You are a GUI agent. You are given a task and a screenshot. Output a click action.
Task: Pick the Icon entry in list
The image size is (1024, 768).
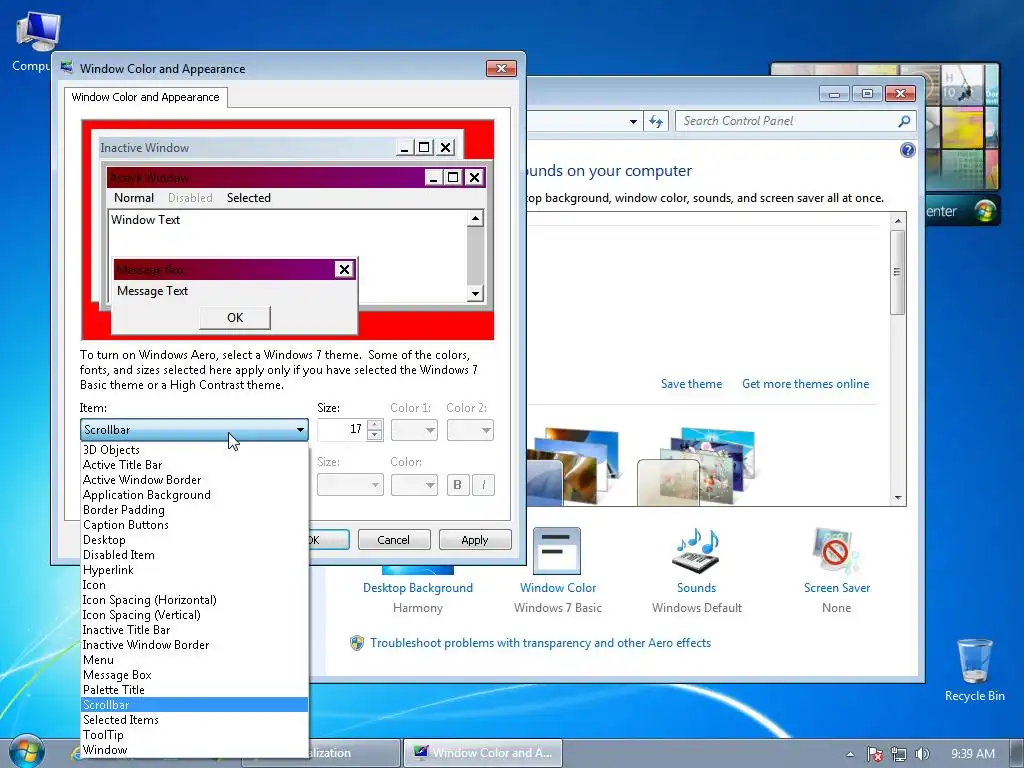[x=194, y=584]
